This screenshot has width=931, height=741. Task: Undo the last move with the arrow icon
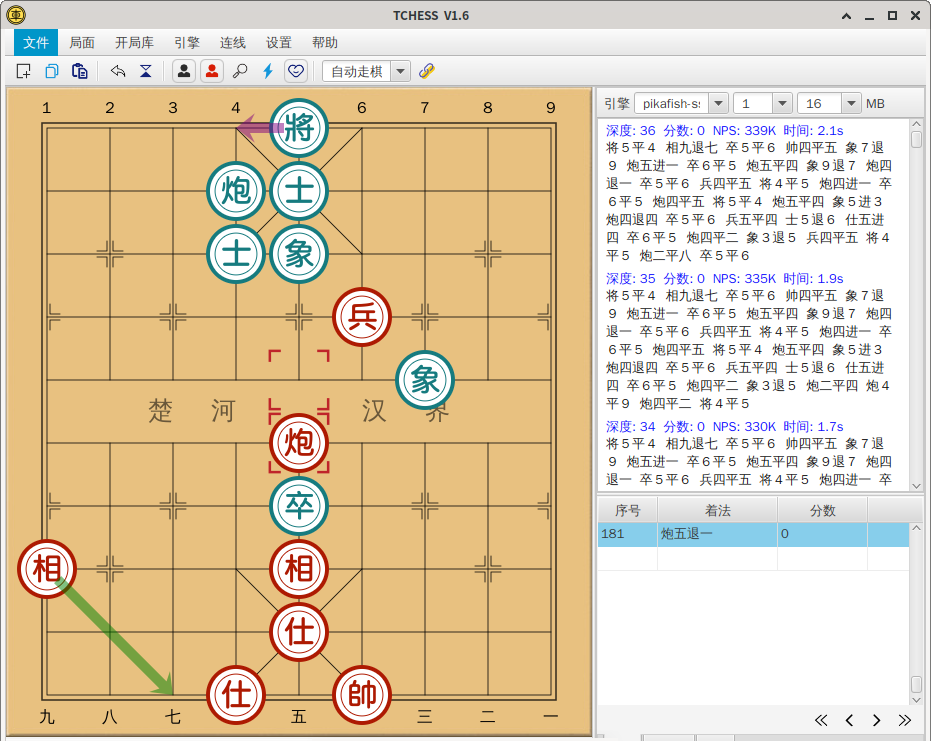(117, 71)
